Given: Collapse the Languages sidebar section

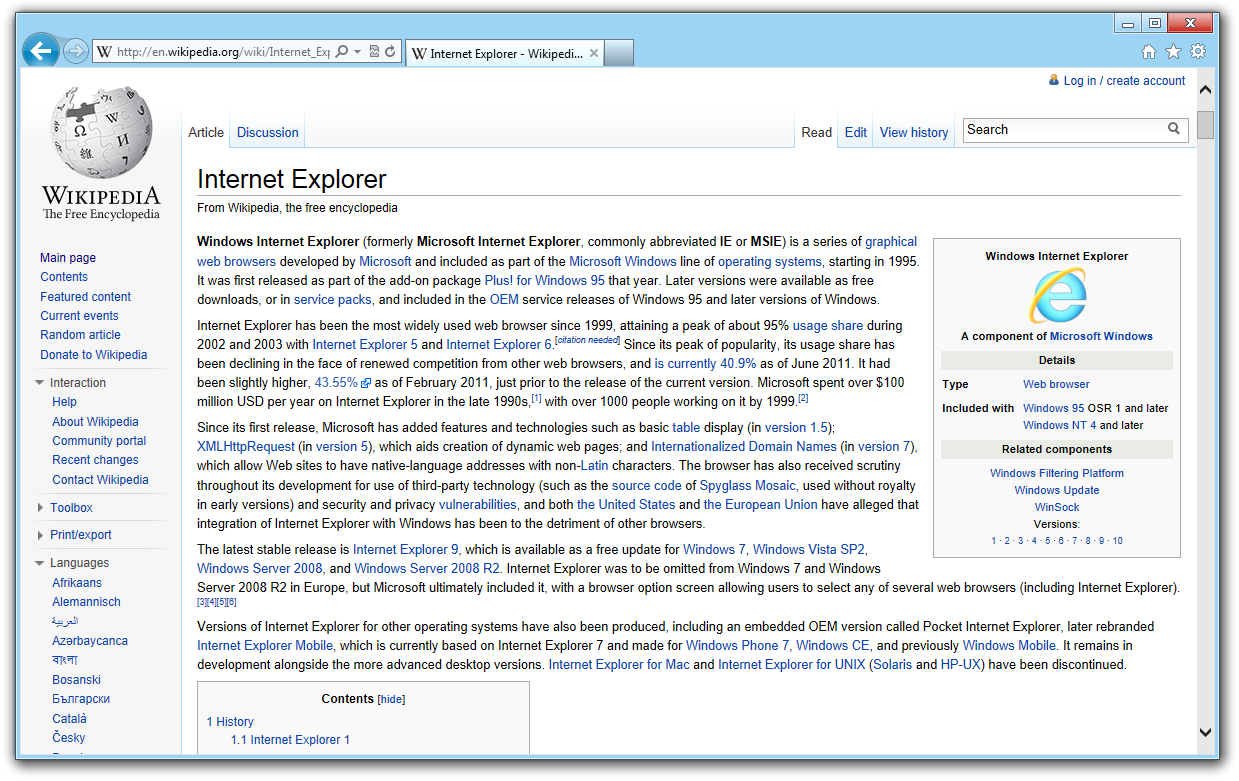Looking at the screenshot, I should [x=40, y=563].
